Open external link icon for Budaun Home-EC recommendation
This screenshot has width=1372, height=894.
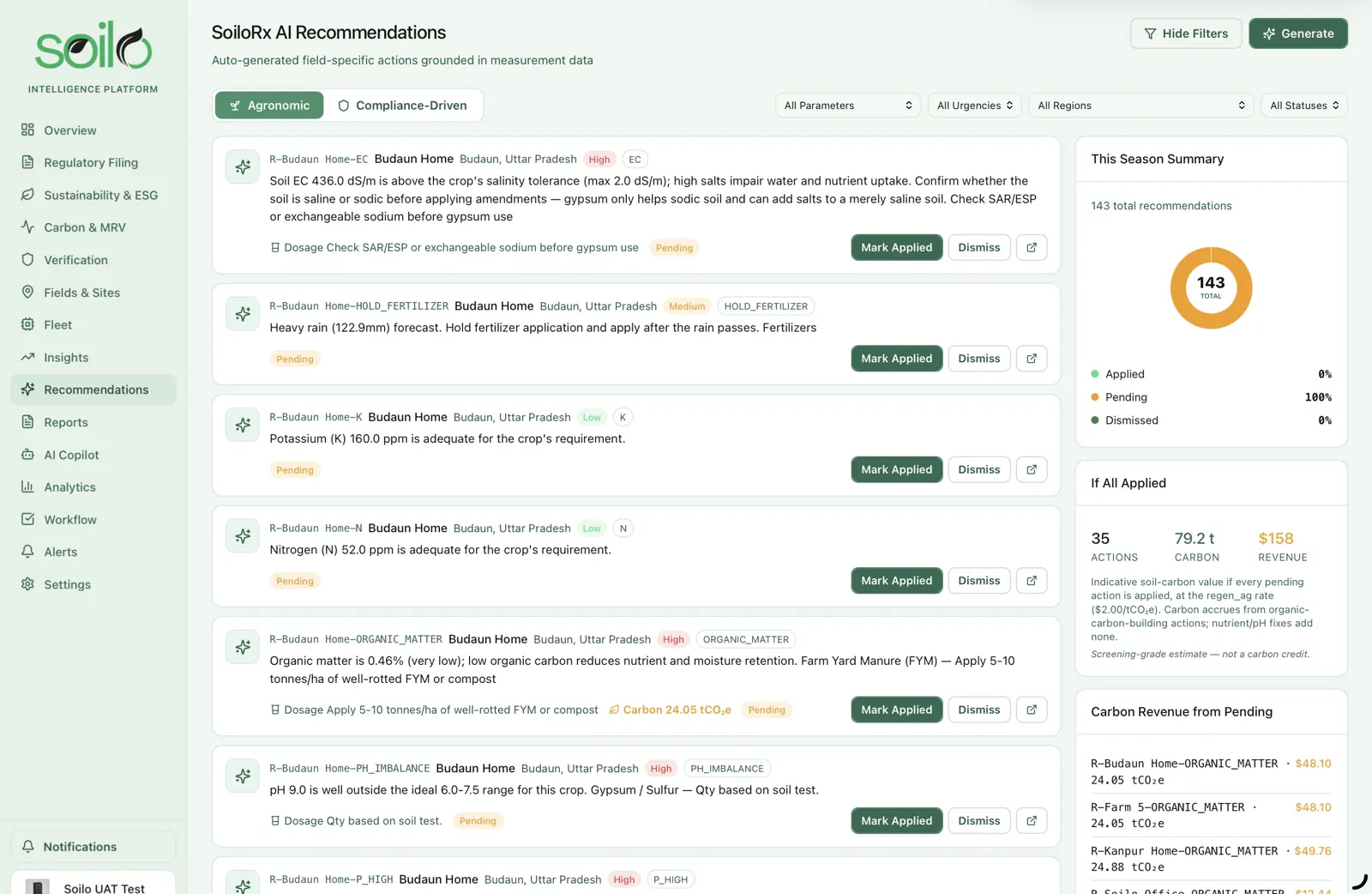[x=1032, y=247]
